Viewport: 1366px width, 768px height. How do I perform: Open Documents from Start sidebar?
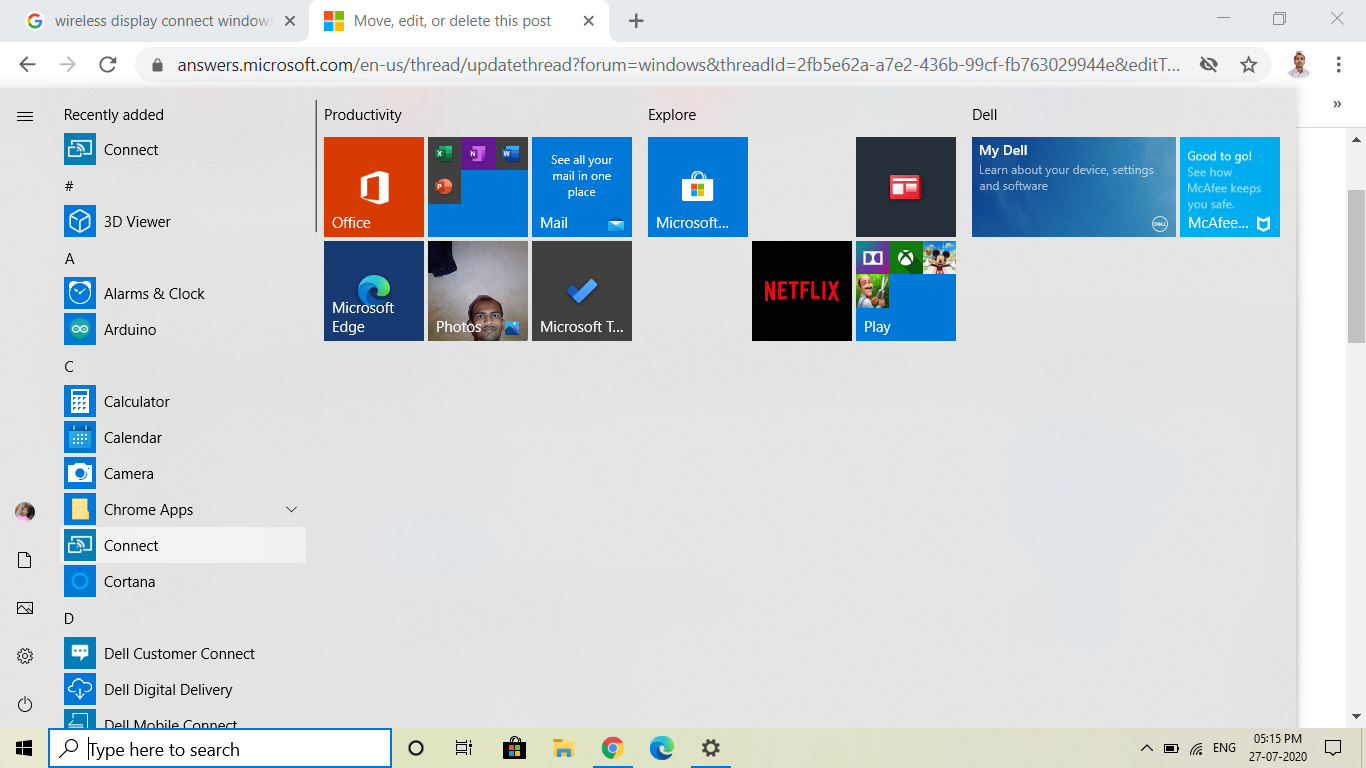(x=25, y=560)
